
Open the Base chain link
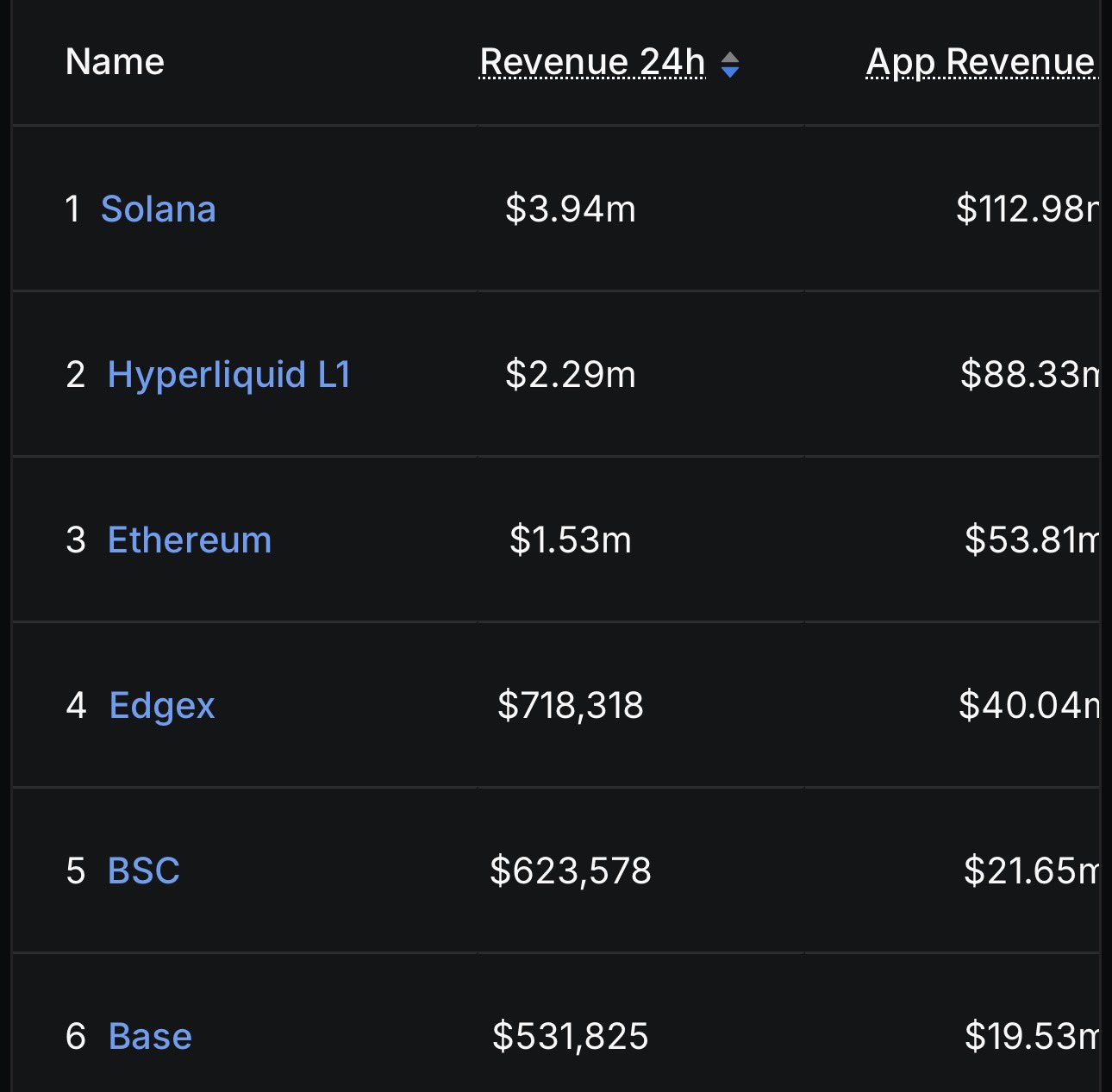pos(150,1037)
